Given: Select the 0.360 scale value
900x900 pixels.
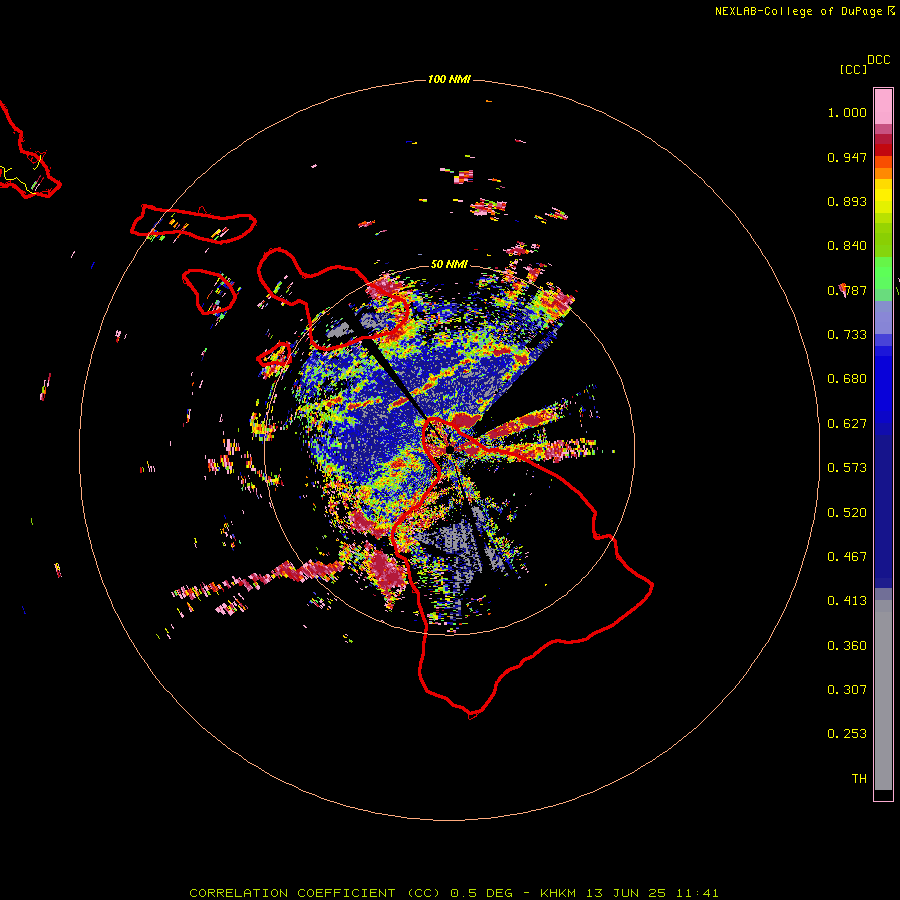Looking at the screenshot, I should pos(847,646).
